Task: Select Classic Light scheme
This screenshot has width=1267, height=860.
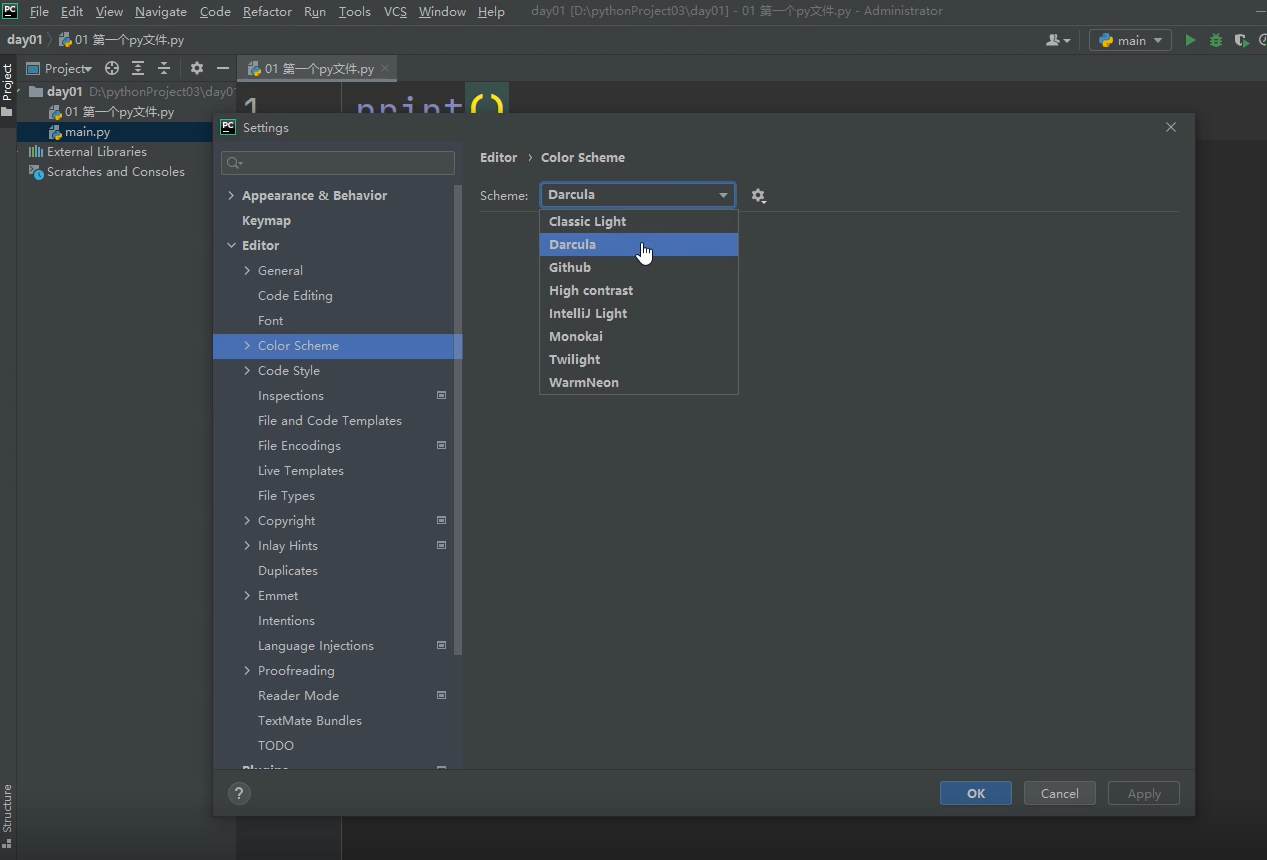Action: [639, 221]
